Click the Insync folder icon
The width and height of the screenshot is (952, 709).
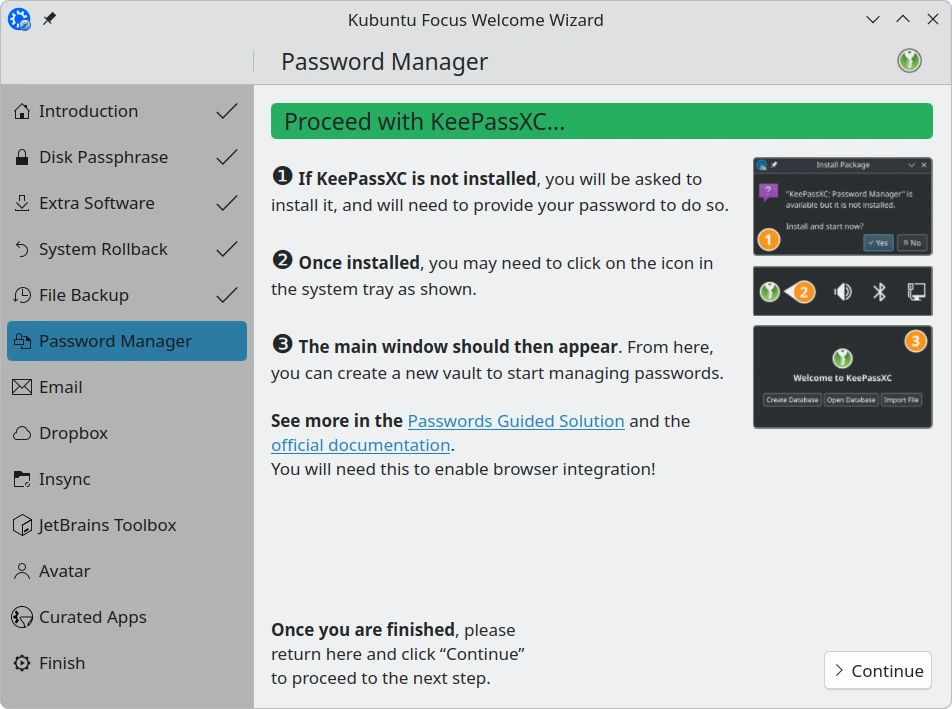22,480
